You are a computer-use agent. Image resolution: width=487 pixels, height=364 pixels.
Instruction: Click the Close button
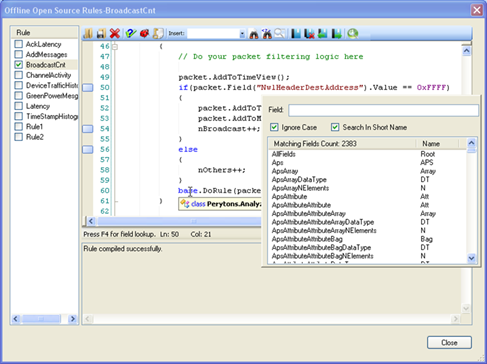coord(449,343)
